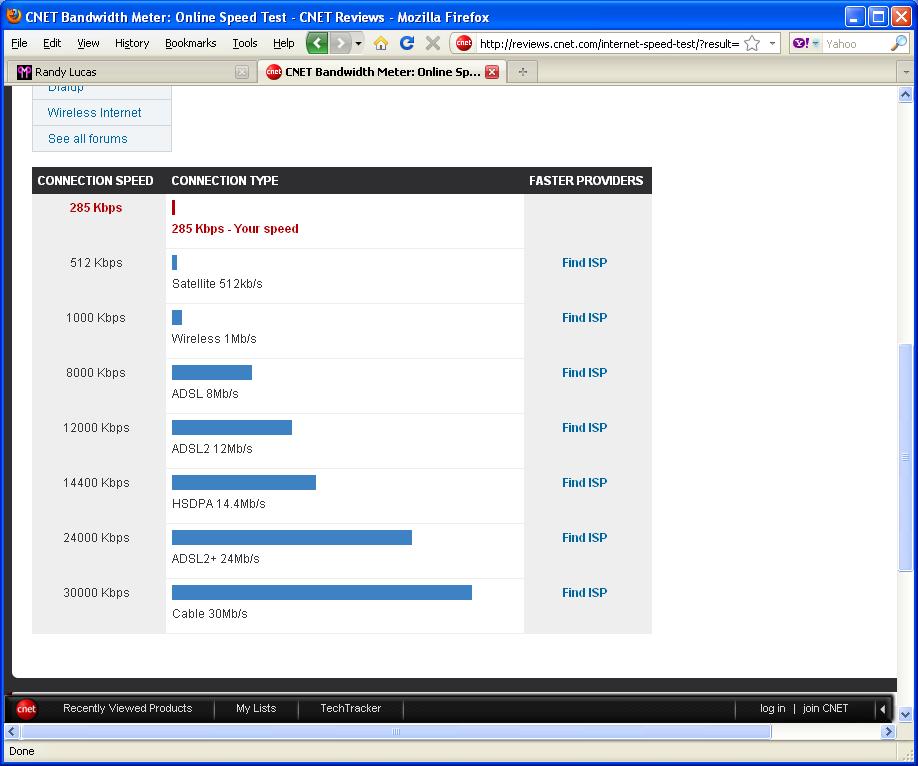Click the horizontal scrollbar thumb

pos(395,732)
